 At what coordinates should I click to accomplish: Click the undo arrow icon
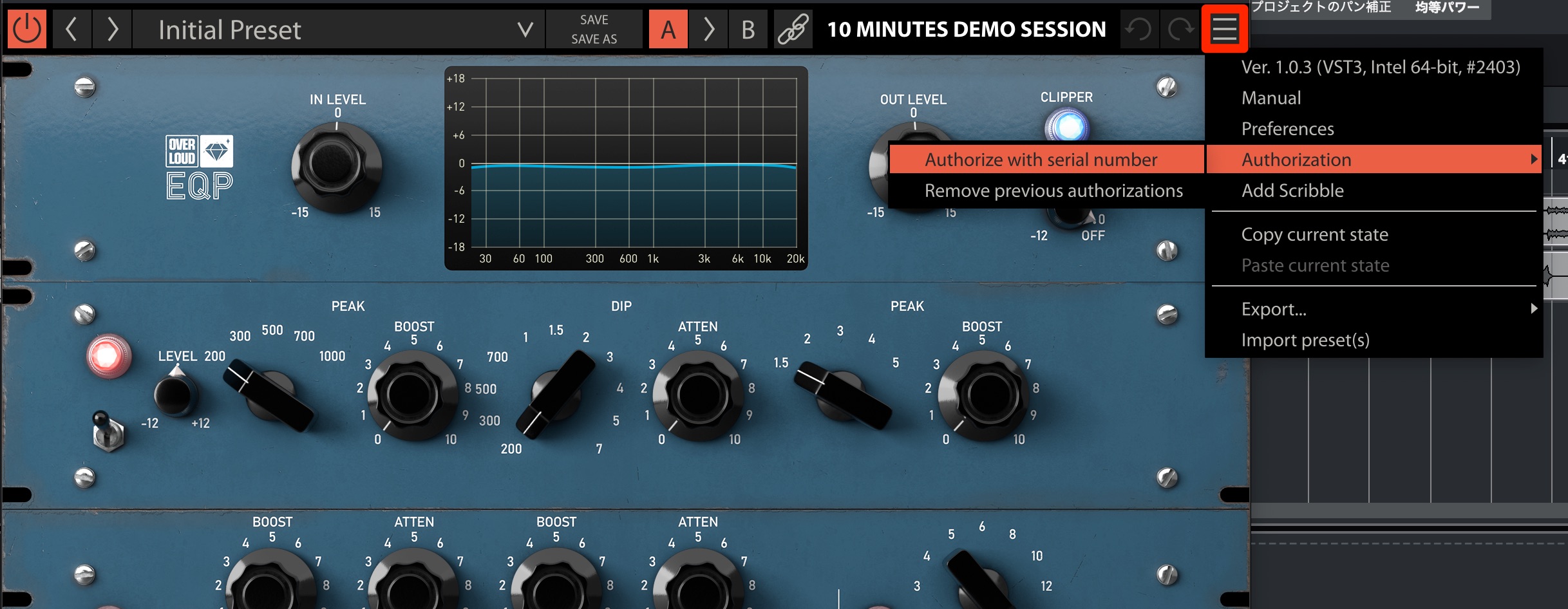(x=1139, y=29)
